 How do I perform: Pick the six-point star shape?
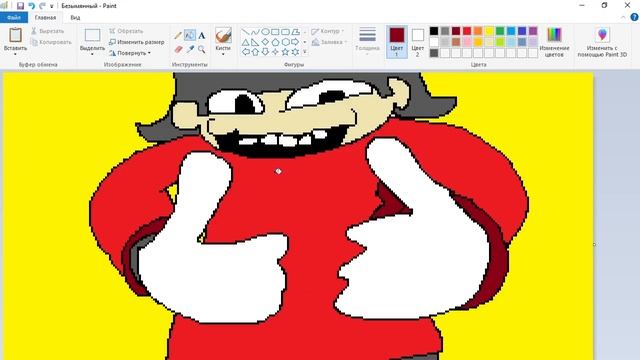[x=295, y=52]
